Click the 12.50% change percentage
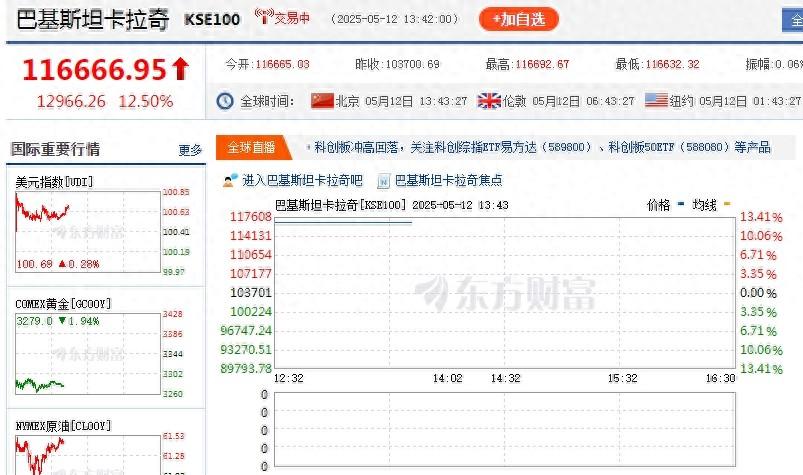Screen dimensions: 803x475 146,101
